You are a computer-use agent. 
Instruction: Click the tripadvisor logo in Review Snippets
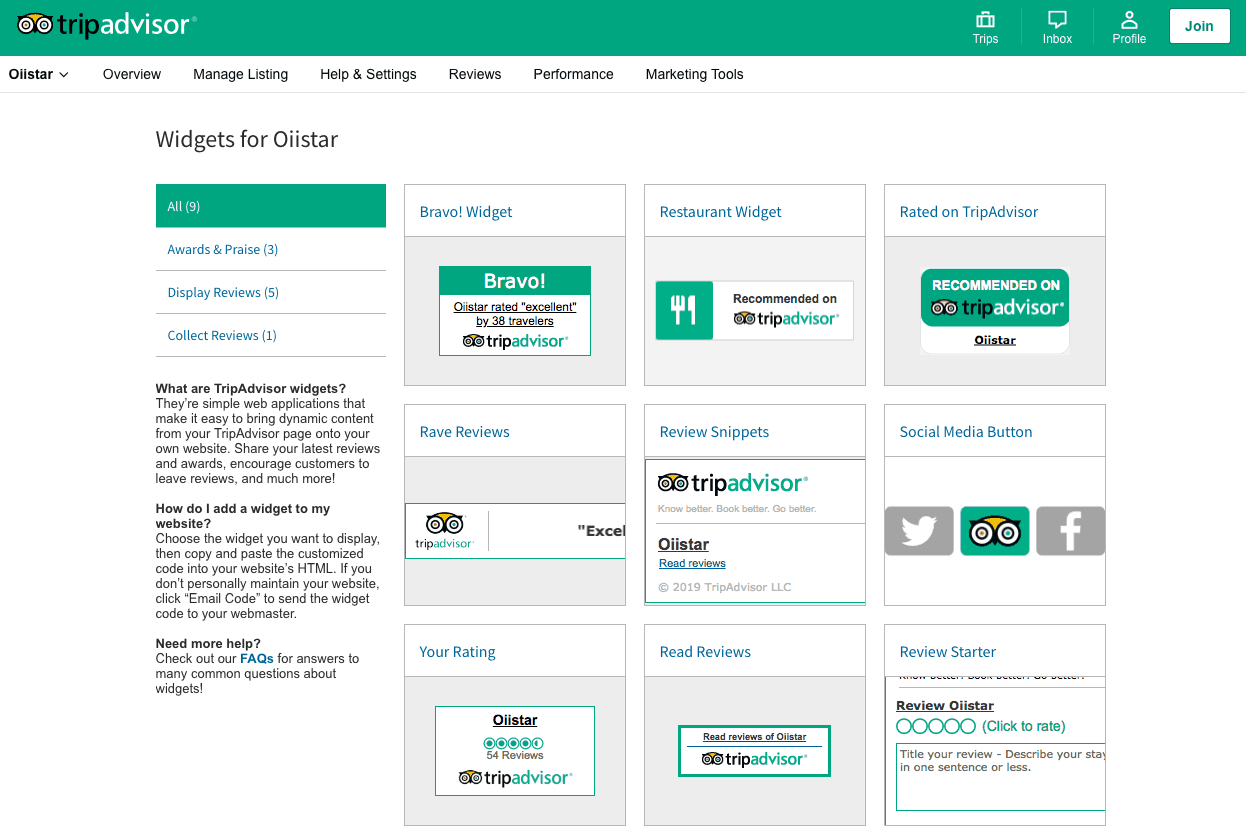coord(733,484)
